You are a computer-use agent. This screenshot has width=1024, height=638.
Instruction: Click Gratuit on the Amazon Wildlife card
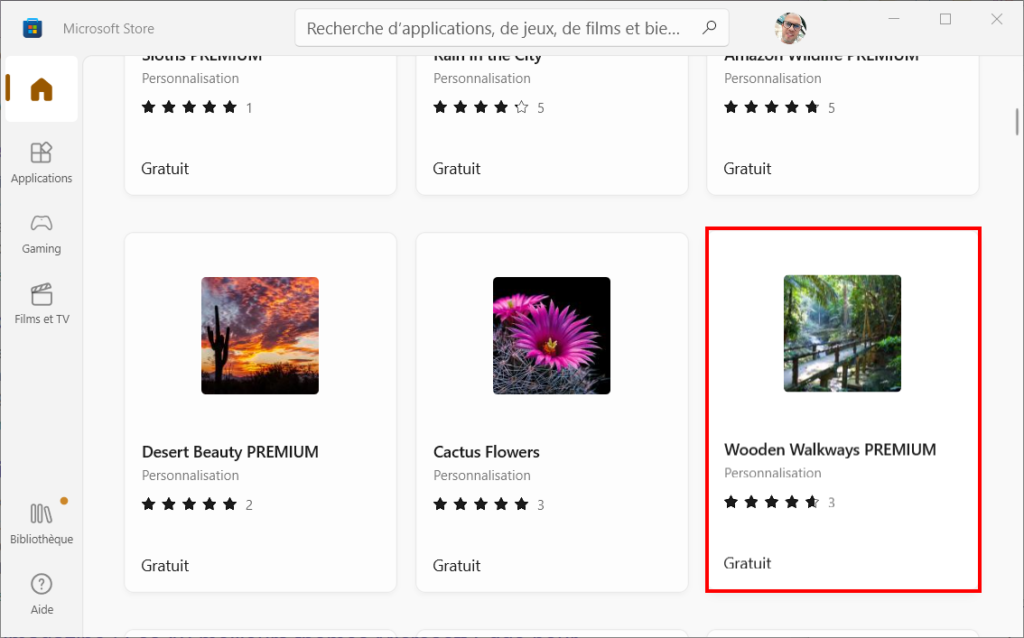tap(747, 168)
